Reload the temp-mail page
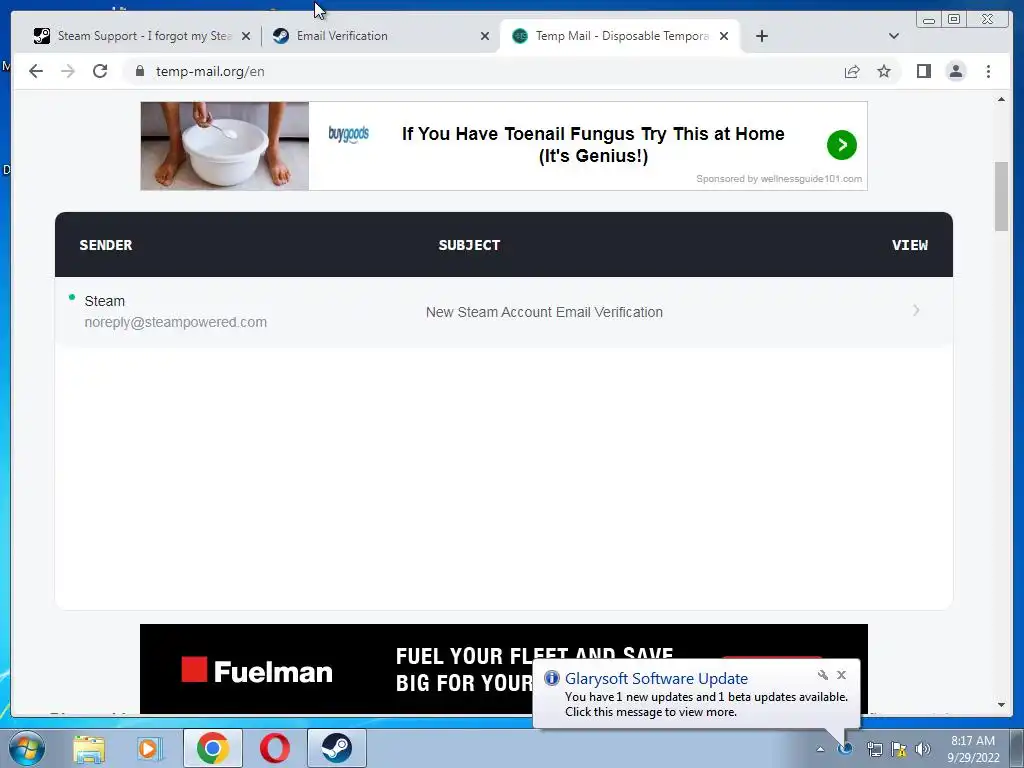Screen dimensions: 1024x768 pyautogui.click(x=100, y=71)
